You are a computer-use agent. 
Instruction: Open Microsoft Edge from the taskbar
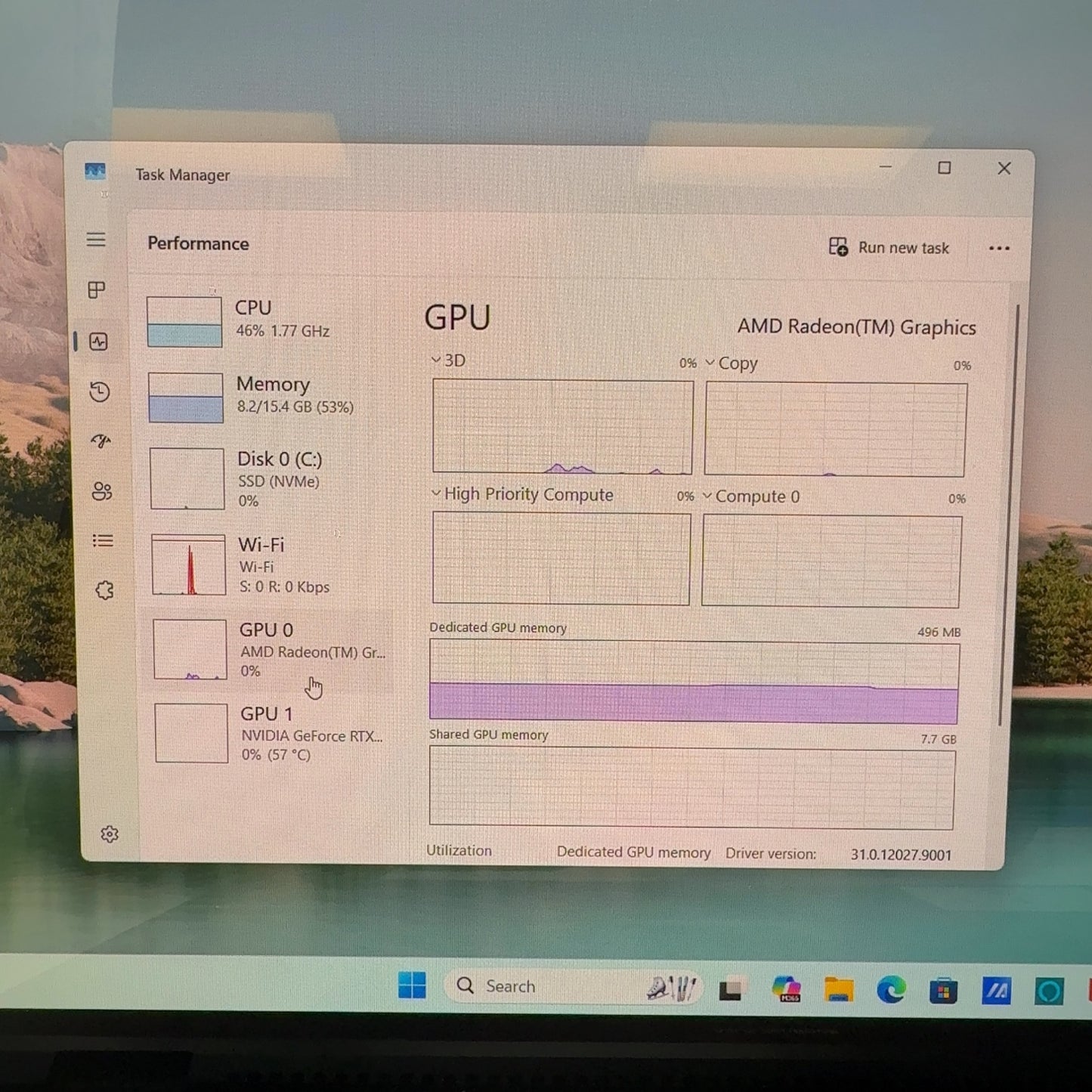(891, 990)
